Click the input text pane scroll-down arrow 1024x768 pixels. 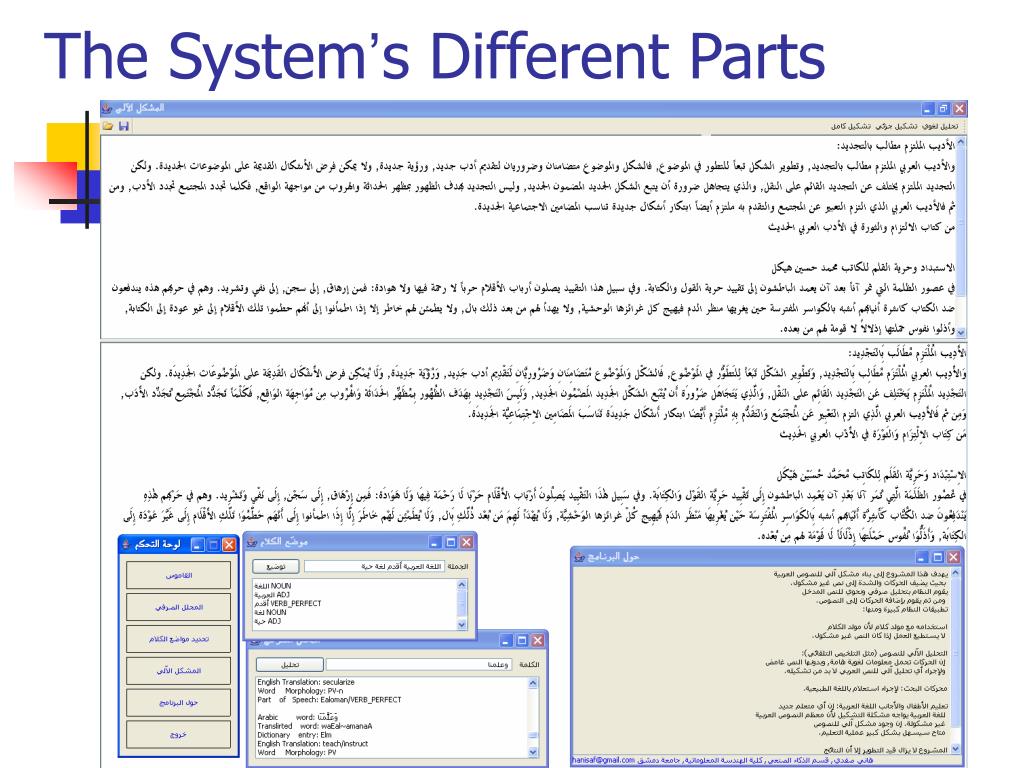tap(961, 331)
